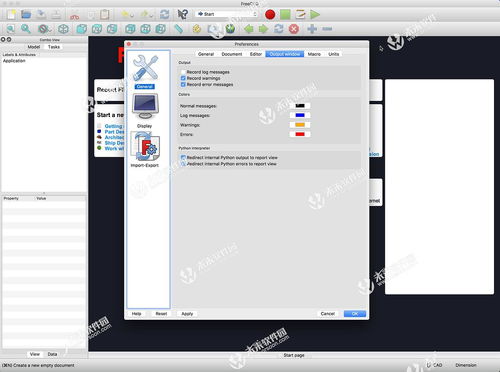
Task: Click the red macro record button
Action: click(x=270, y=14)
